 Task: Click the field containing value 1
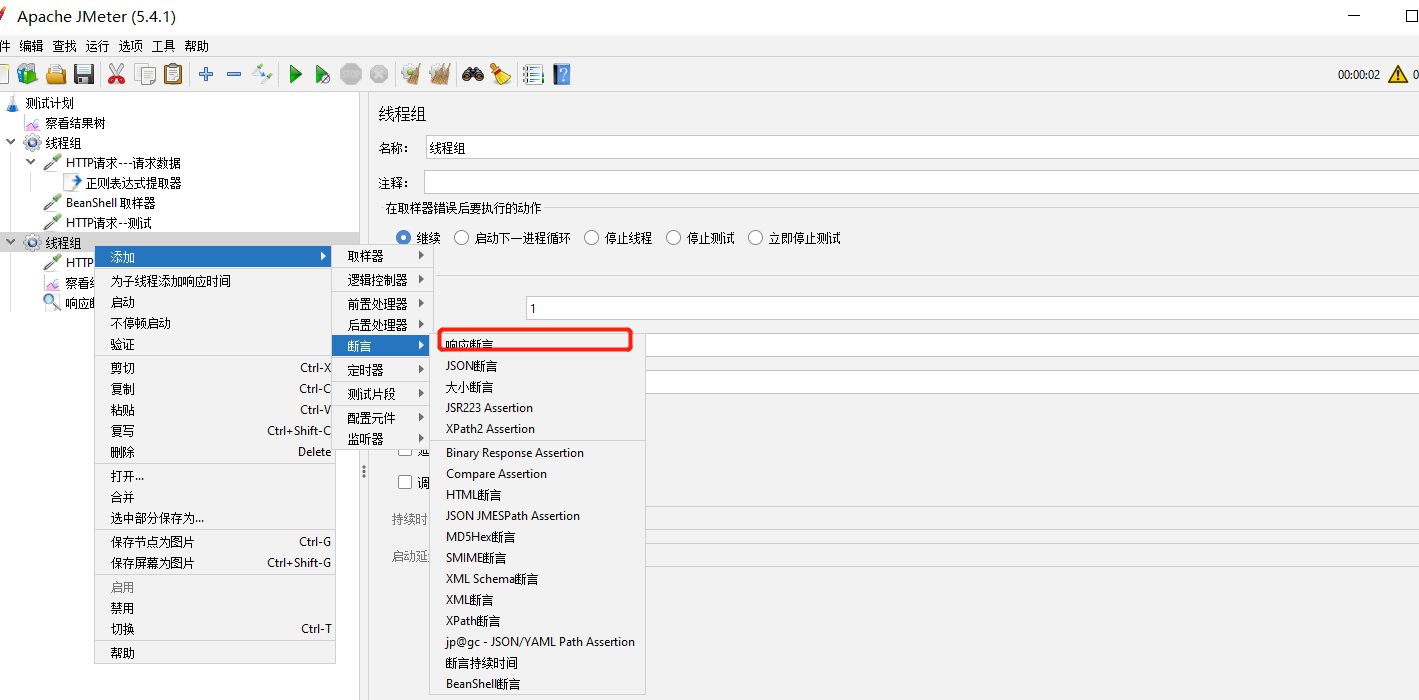[x=972, y=308]
